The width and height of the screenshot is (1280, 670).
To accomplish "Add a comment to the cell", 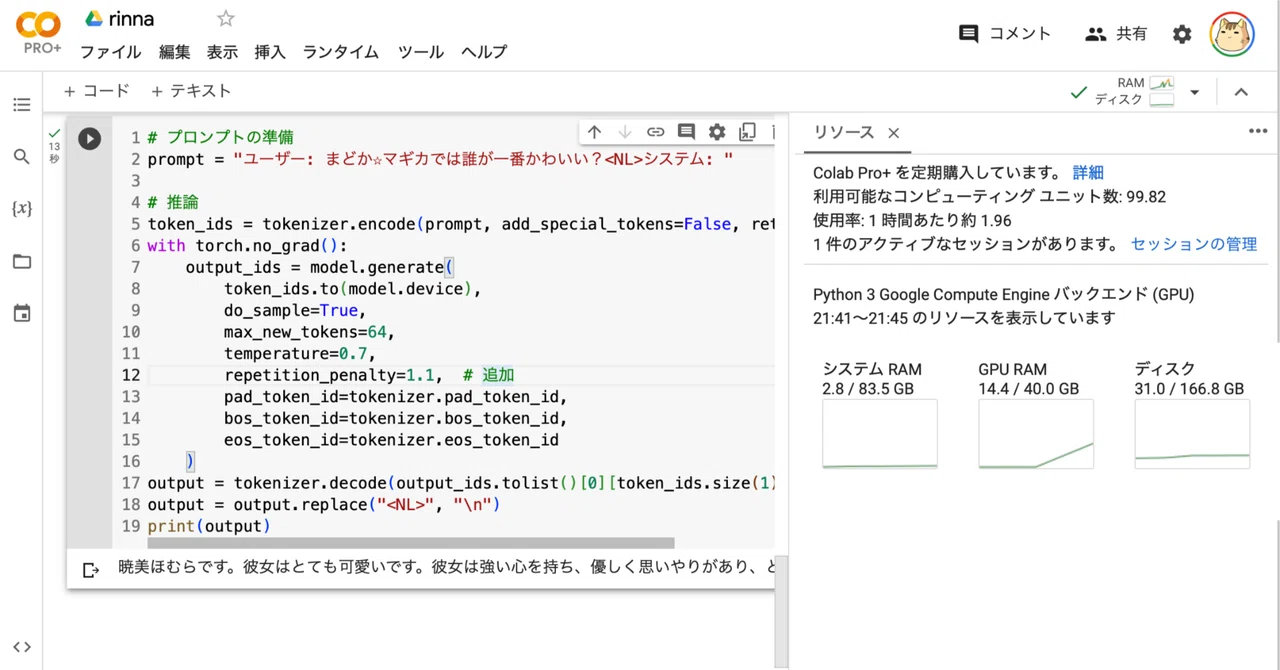I will point(686,132).
